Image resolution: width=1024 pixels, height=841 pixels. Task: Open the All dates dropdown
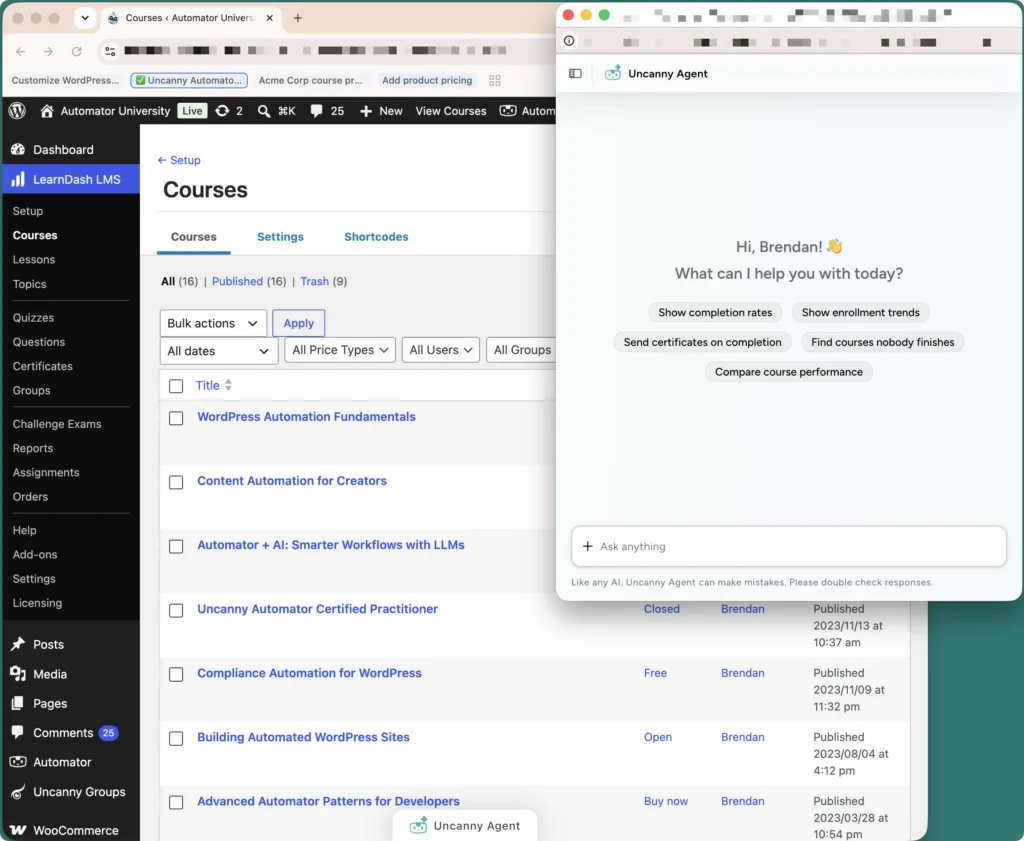tap(219, 351)
